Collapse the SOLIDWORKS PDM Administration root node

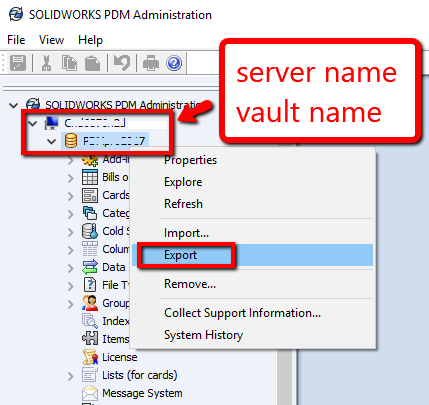(14, 106)
